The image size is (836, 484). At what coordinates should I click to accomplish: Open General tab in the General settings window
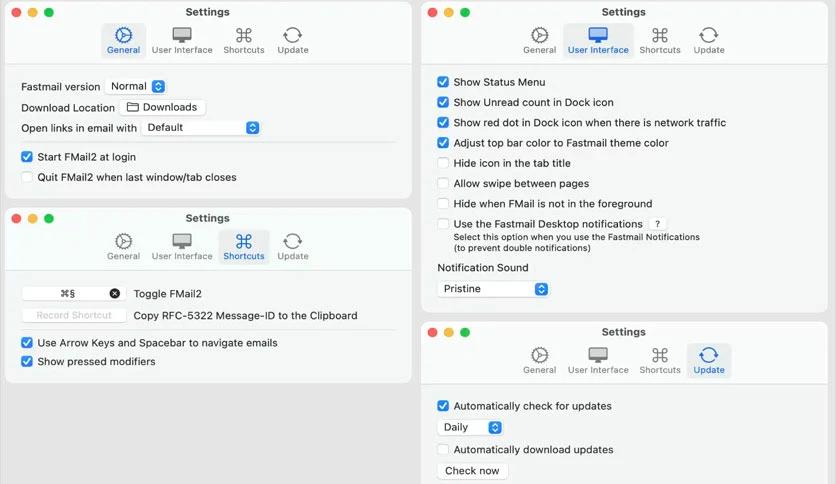pos(123,41)
